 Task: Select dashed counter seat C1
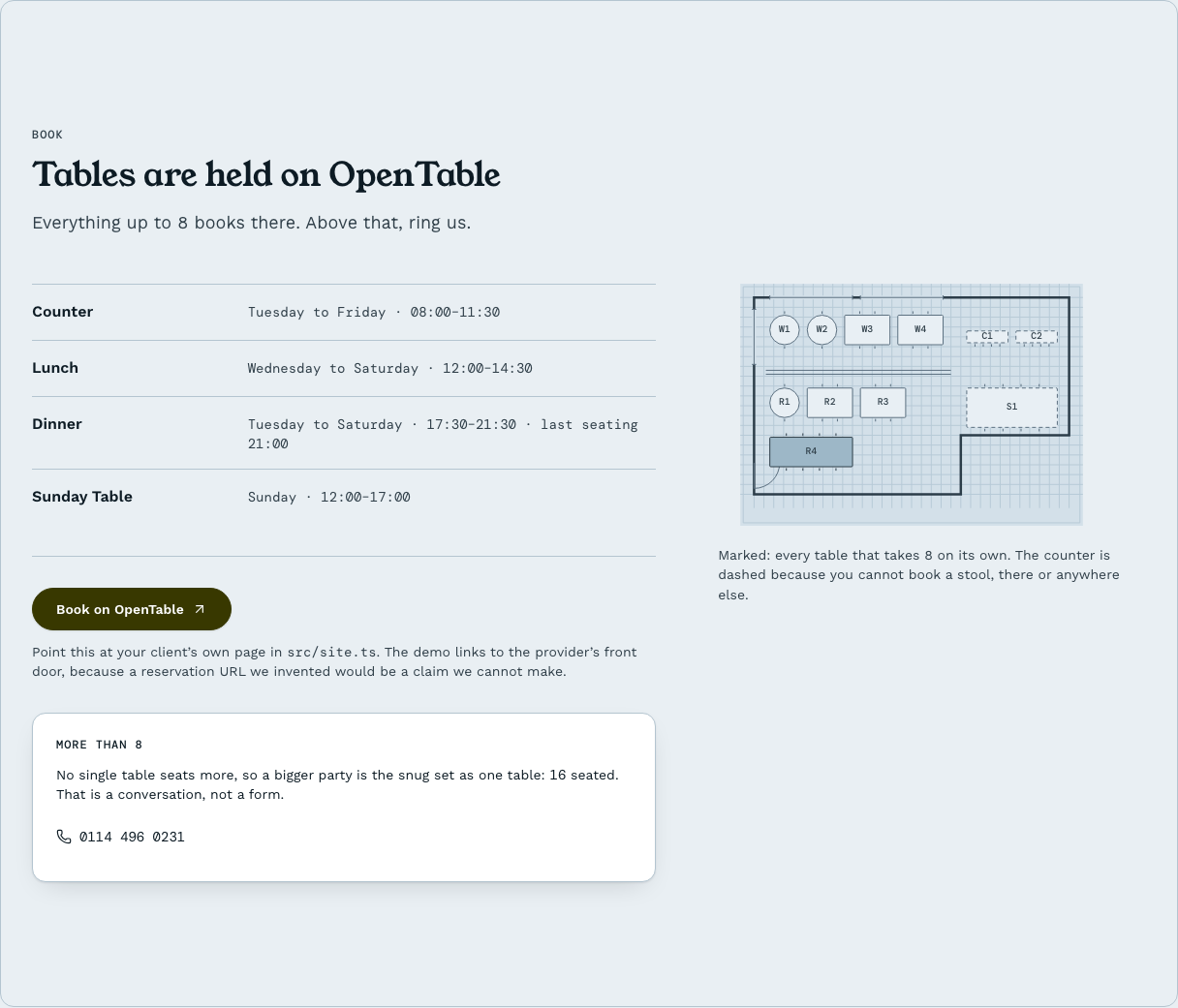coord(987,336)
